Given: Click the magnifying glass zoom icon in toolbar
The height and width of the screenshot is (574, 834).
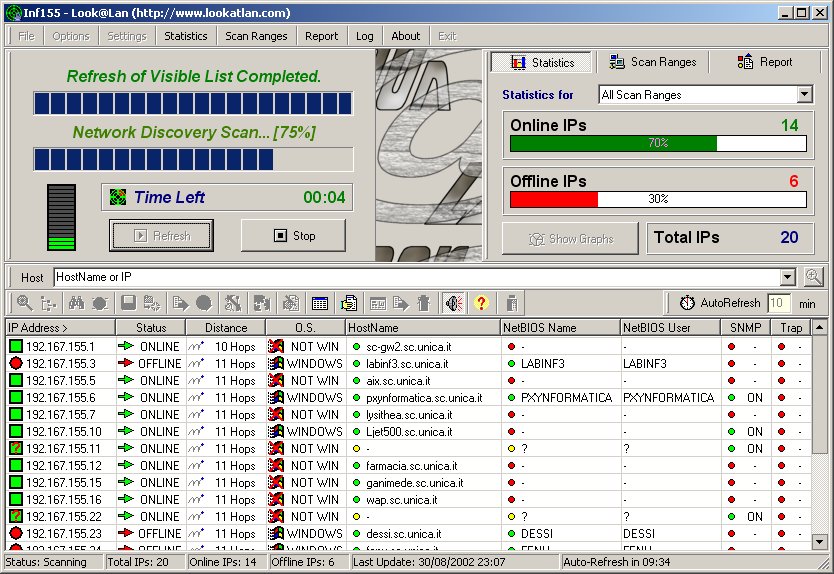Looking at the screenshot, I should (x=24, y=303).
